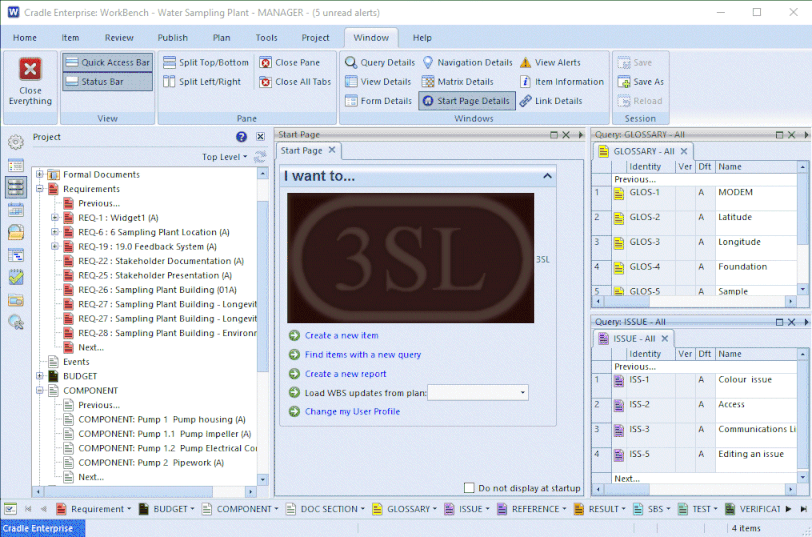This screenshot has height=537, width=812.
Task: Click Find items with a new query
Action: (x=362, y=355)
